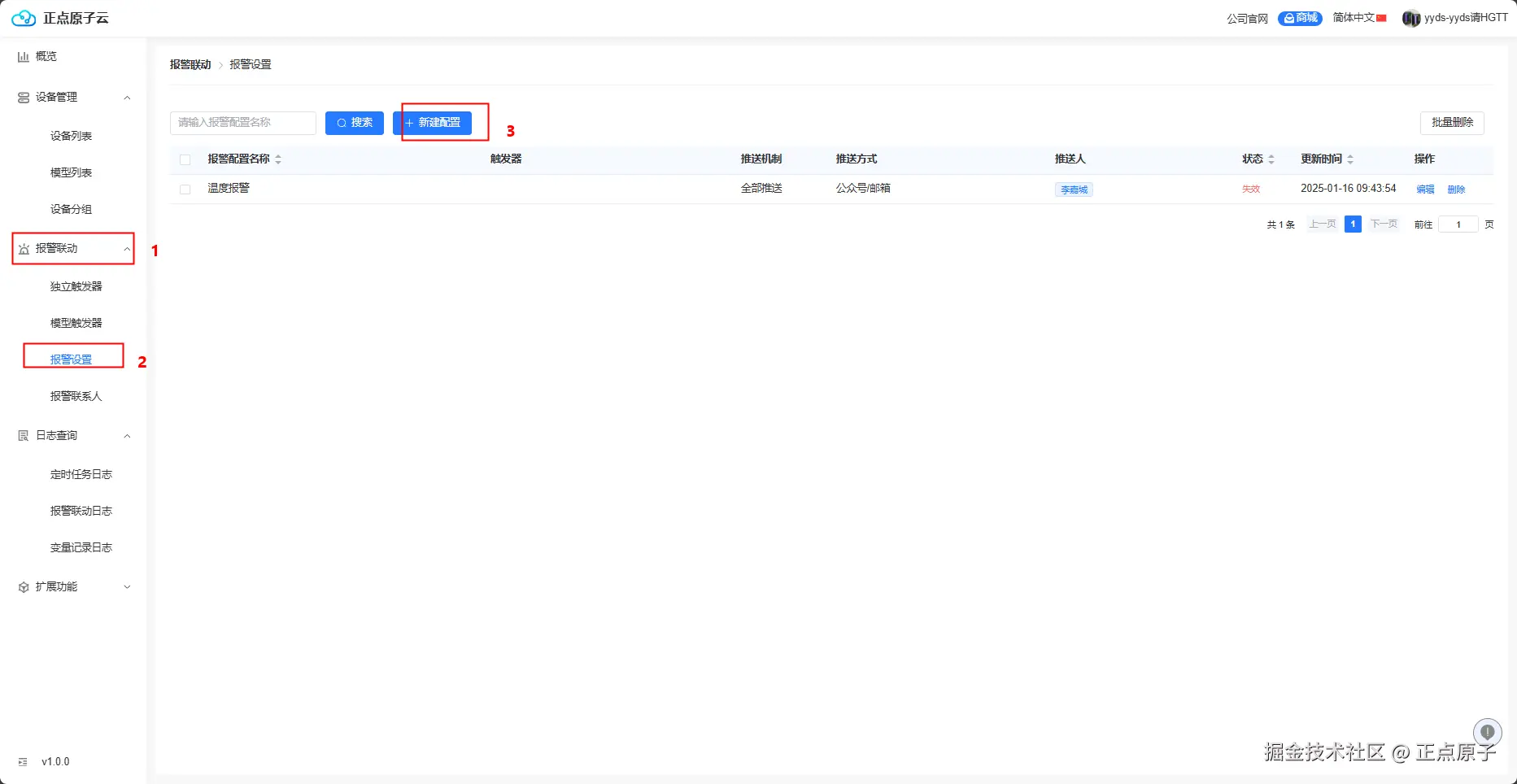Click the blue 搜索 button
Image resolution: width=1517 pixels, height=784 pixels.
pos(355,123)
